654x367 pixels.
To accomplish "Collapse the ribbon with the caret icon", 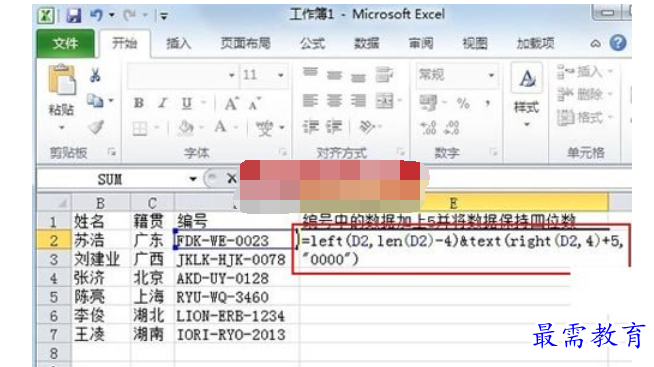I will click(595, 43).
